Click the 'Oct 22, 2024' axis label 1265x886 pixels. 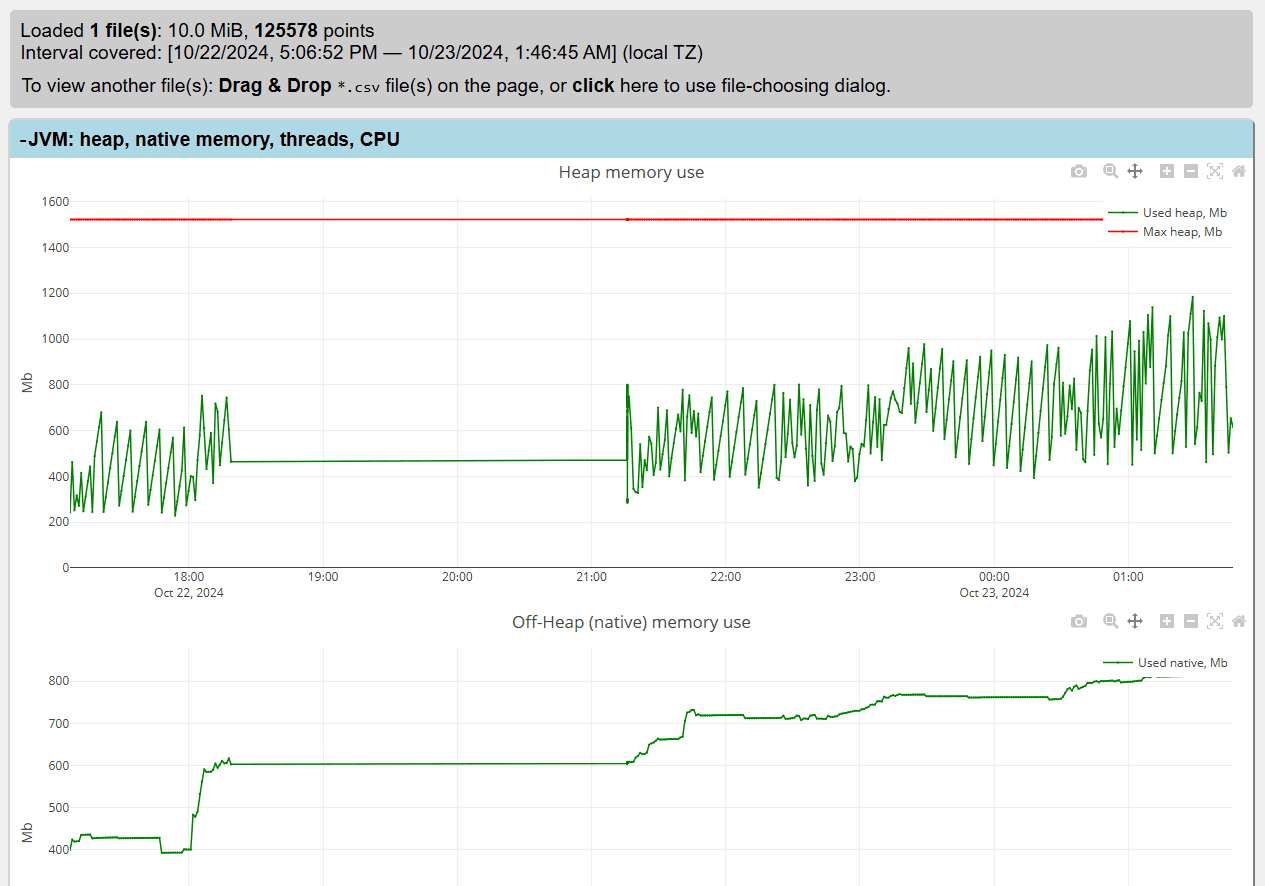[x=188, y=592]
